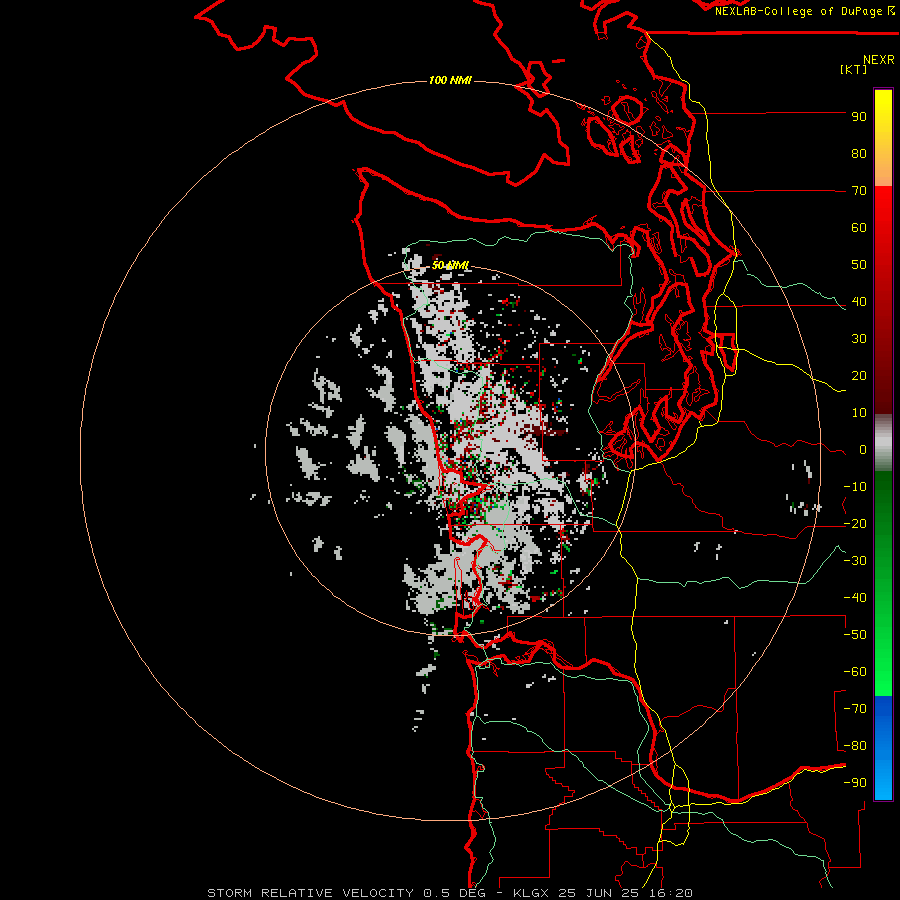900x900 pixels.
Task: Click the positive 90 scale value
Action: [859, 117]
